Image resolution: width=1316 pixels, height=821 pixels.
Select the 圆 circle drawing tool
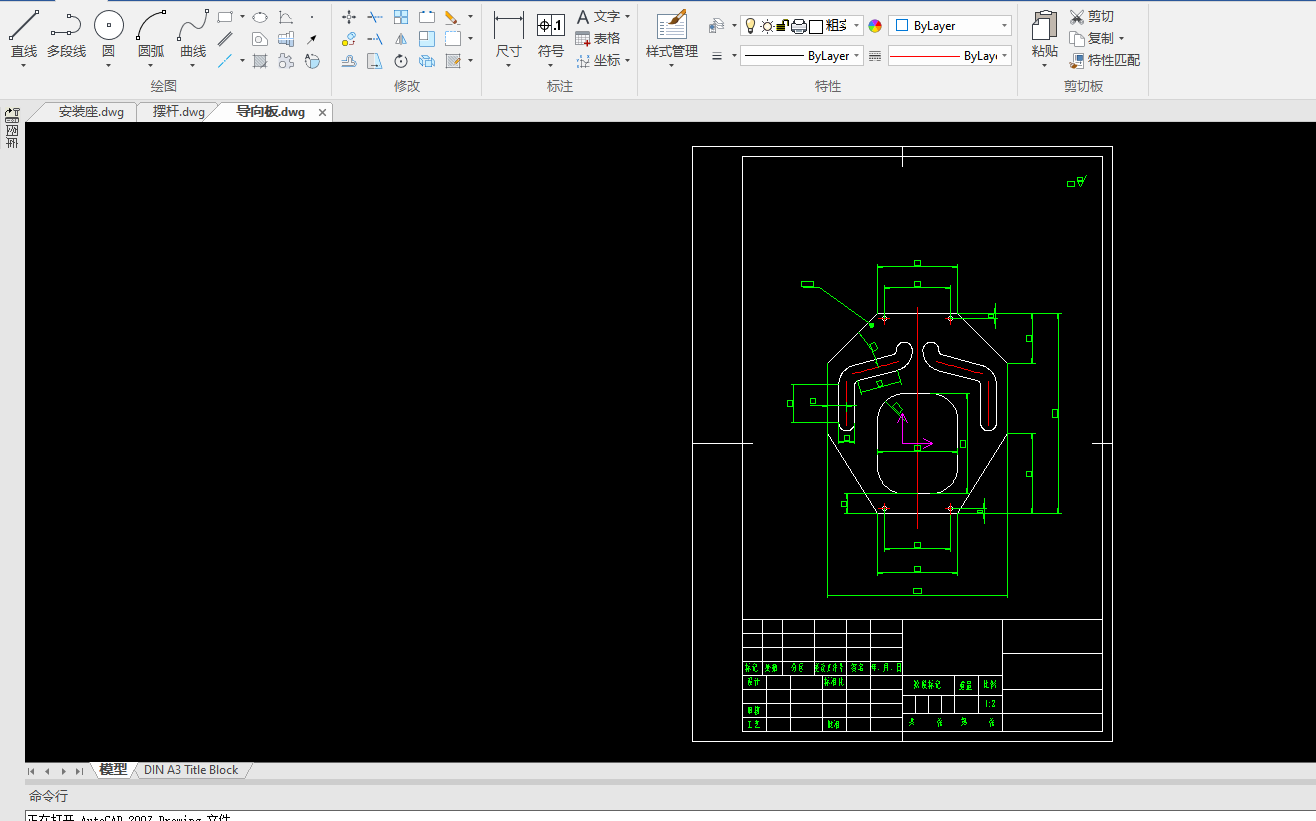point(108,26)
